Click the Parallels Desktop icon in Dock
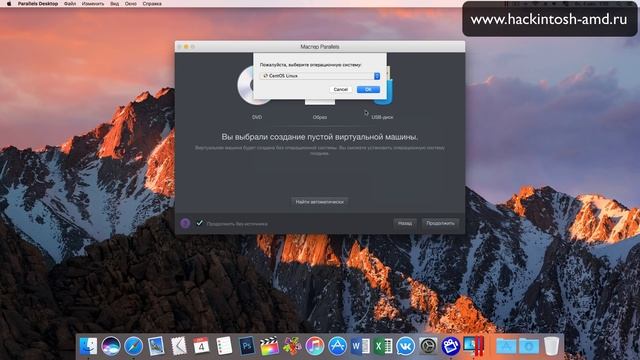The height and width of the screenshot is (360, 640). 473,346
